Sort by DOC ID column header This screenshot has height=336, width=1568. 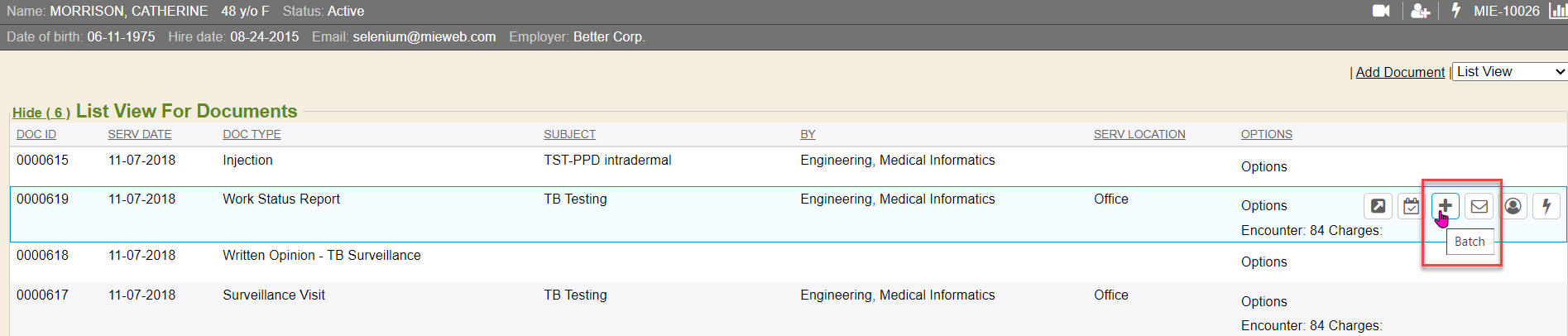click(36, 134)
